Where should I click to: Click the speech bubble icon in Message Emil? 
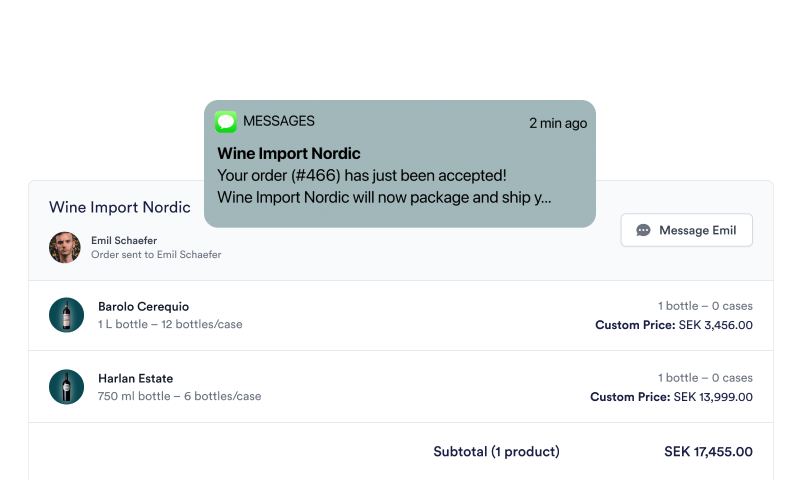tap(643, 230)
